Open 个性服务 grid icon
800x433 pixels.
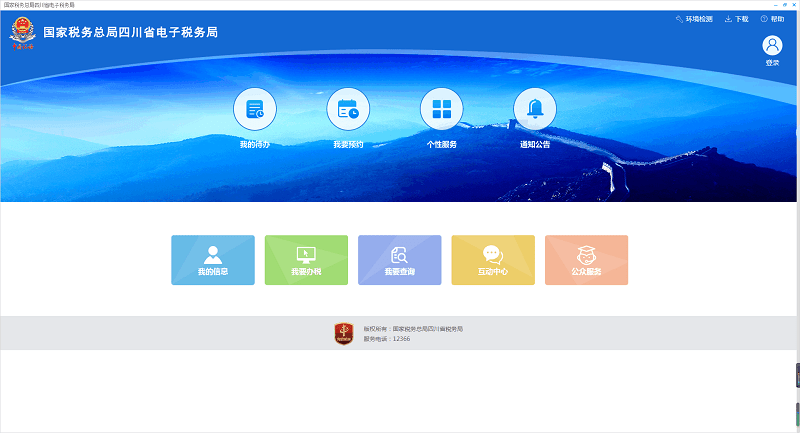(x=441, y=110)
